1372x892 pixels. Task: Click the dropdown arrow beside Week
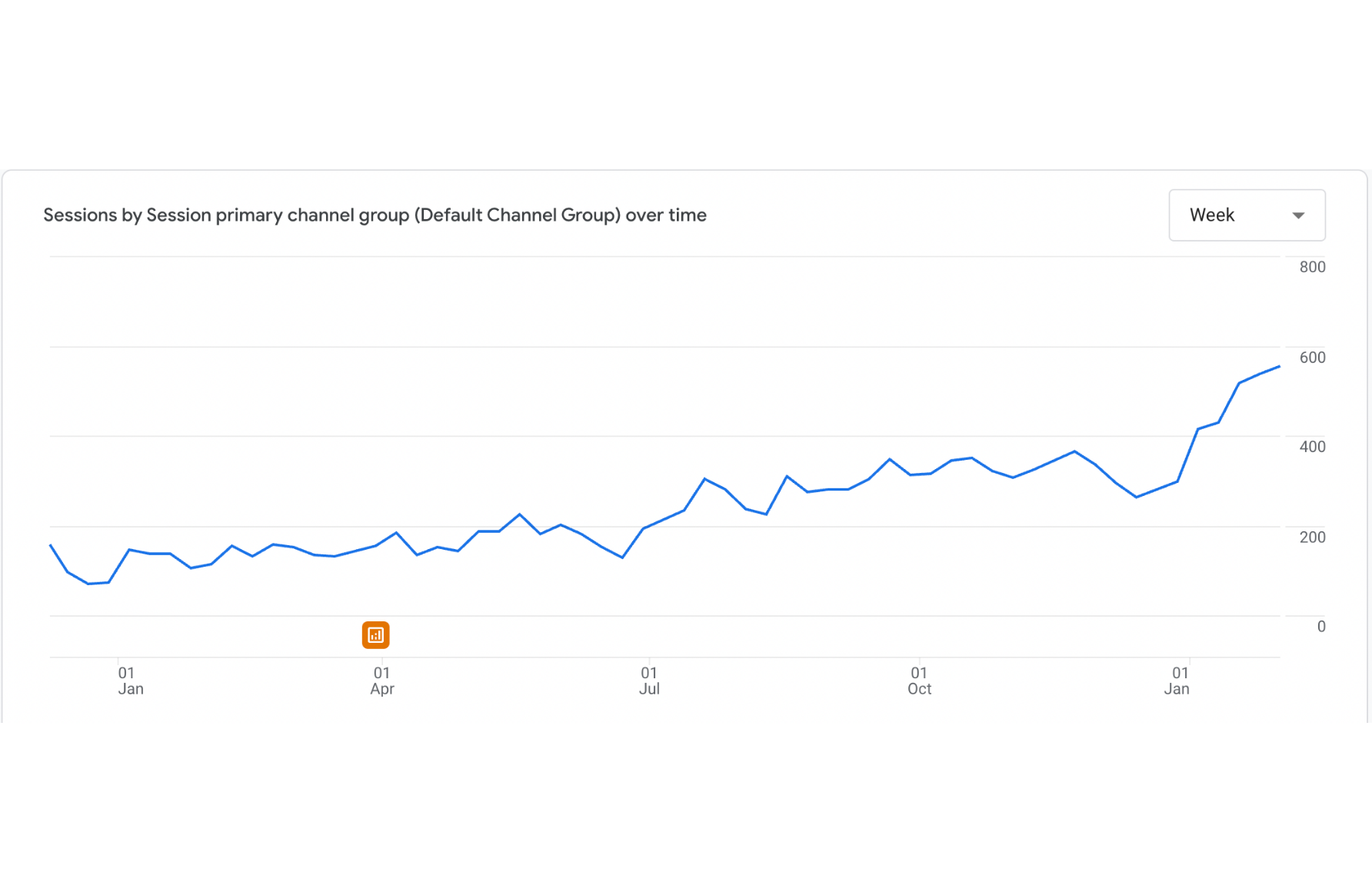point(1298,215)
